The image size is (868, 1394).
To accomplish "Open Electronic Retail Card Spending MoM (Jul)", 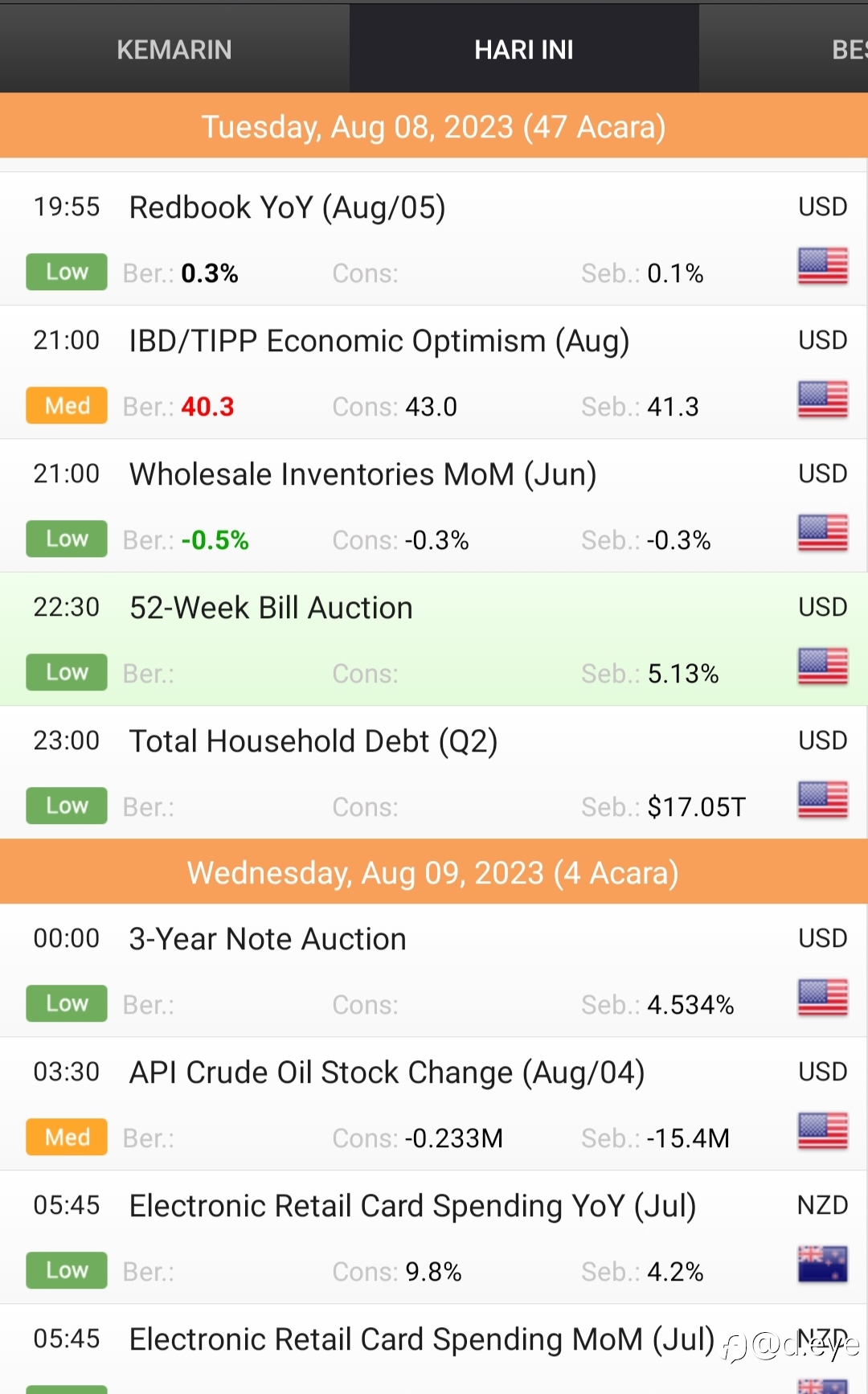I will pyautogui.click(x=434, y=1350).
